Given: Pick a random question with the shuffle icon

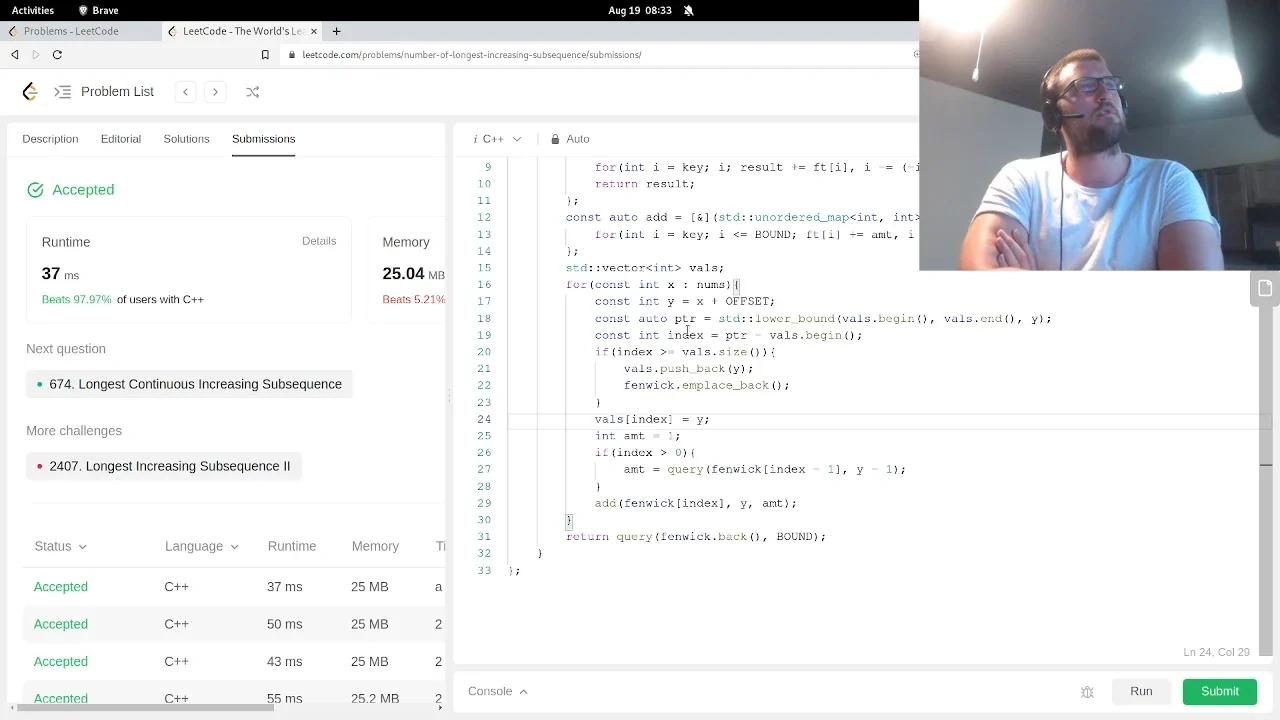Looking at the screenshot, I should click(252, 92).
